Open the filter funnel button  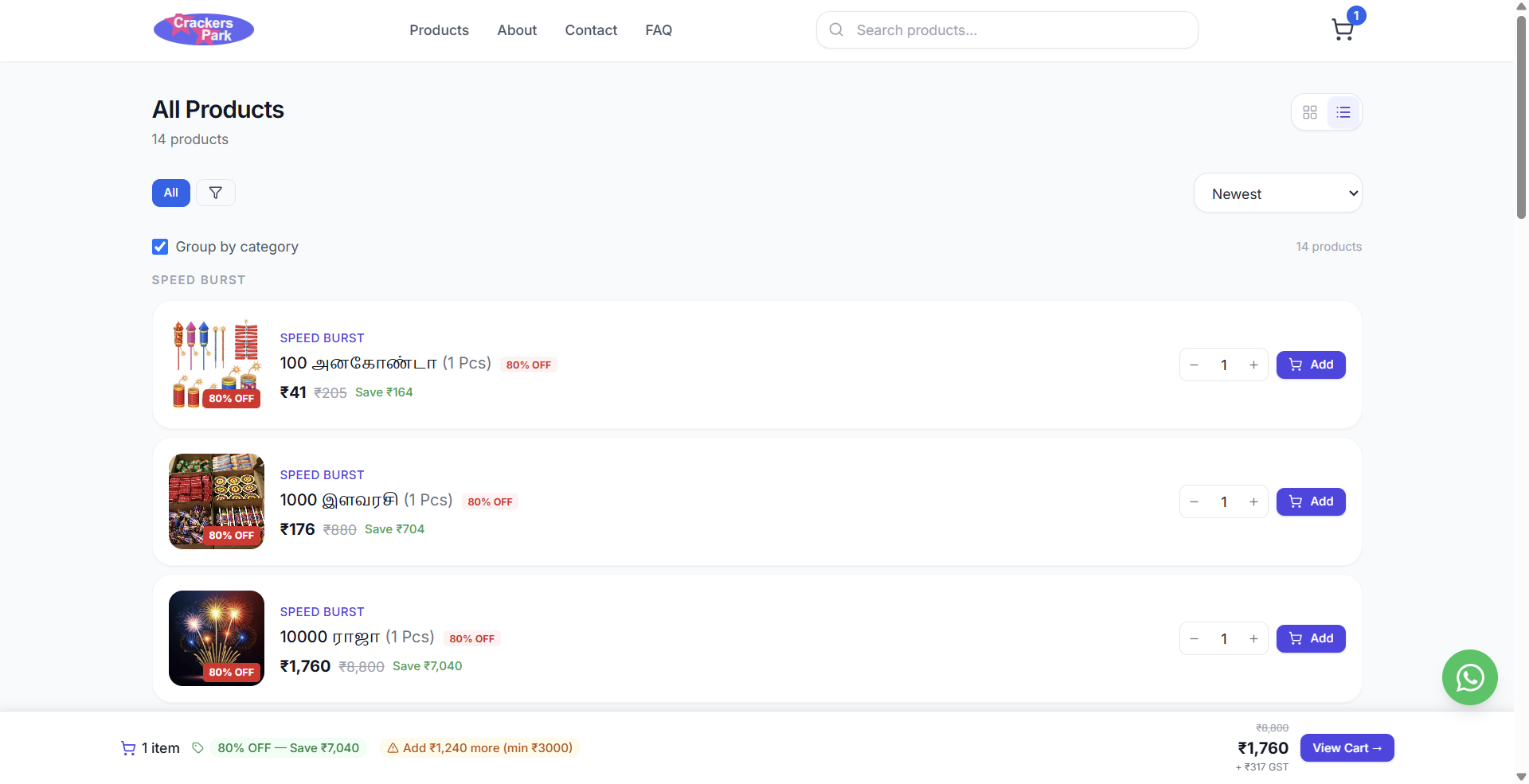click(x=215, y=193)
